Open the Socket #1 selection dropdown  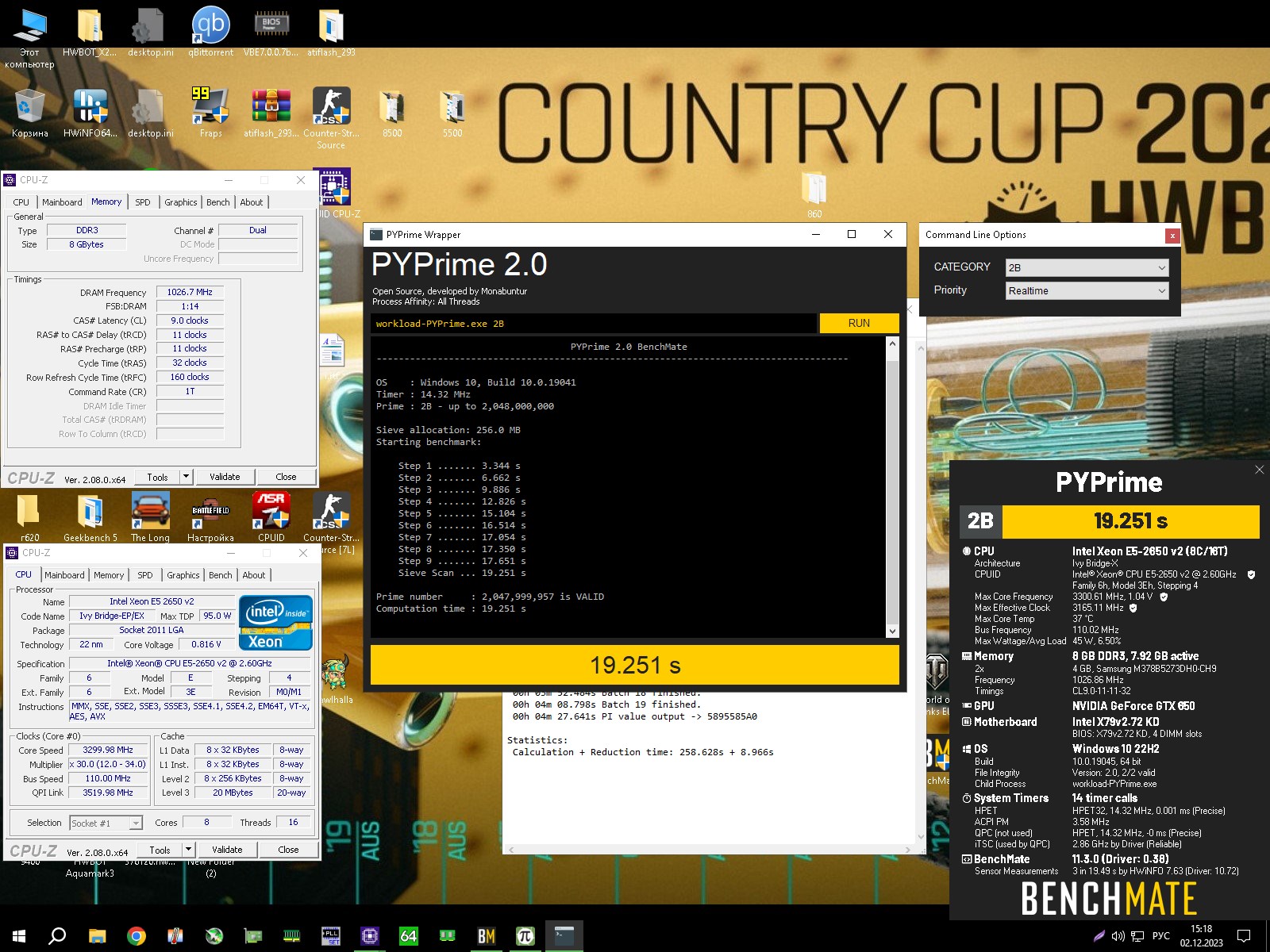pyautogui.click(x=106, y=823)
